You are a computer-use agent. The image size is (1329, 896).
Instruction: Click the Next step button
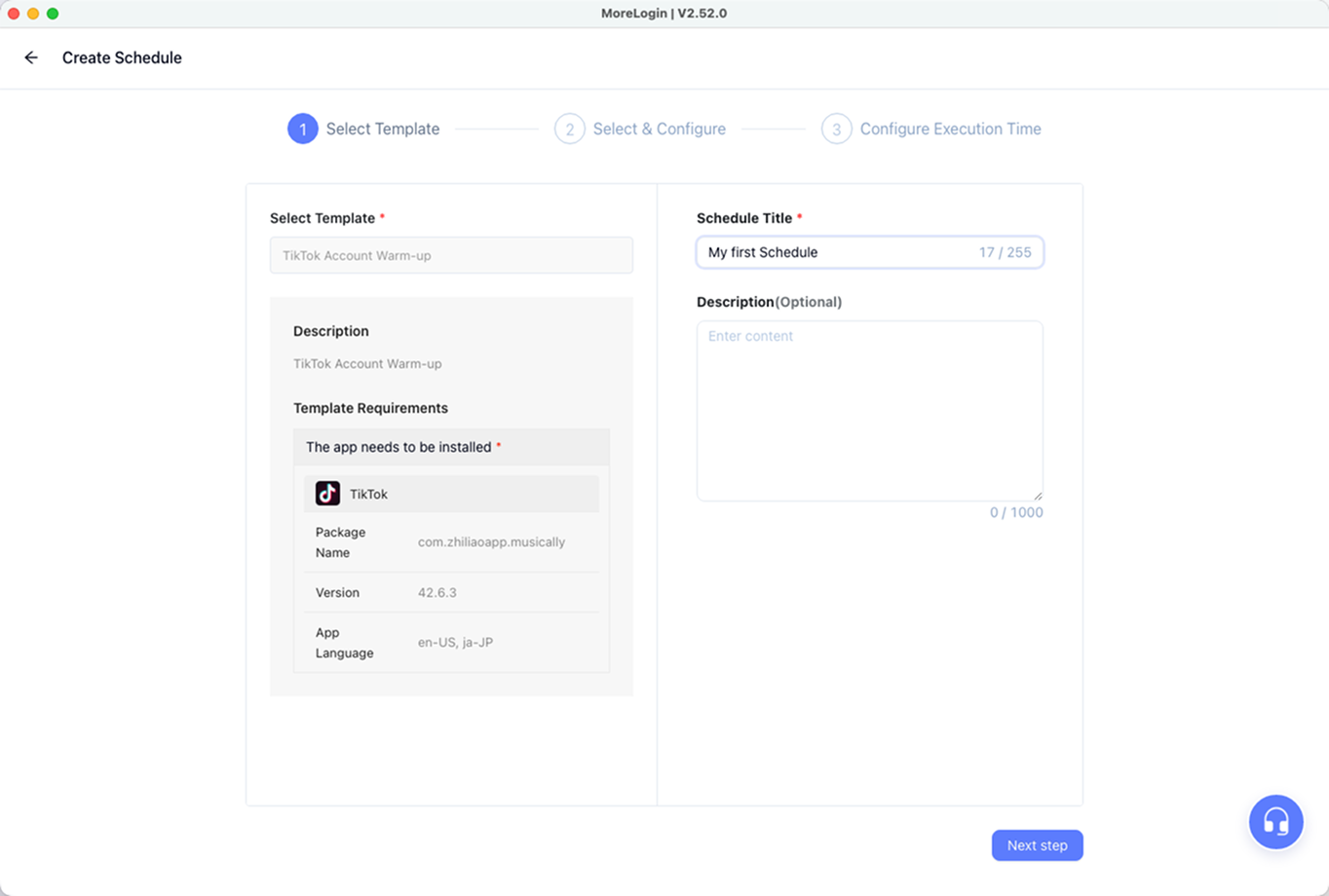click(1038, 845)
